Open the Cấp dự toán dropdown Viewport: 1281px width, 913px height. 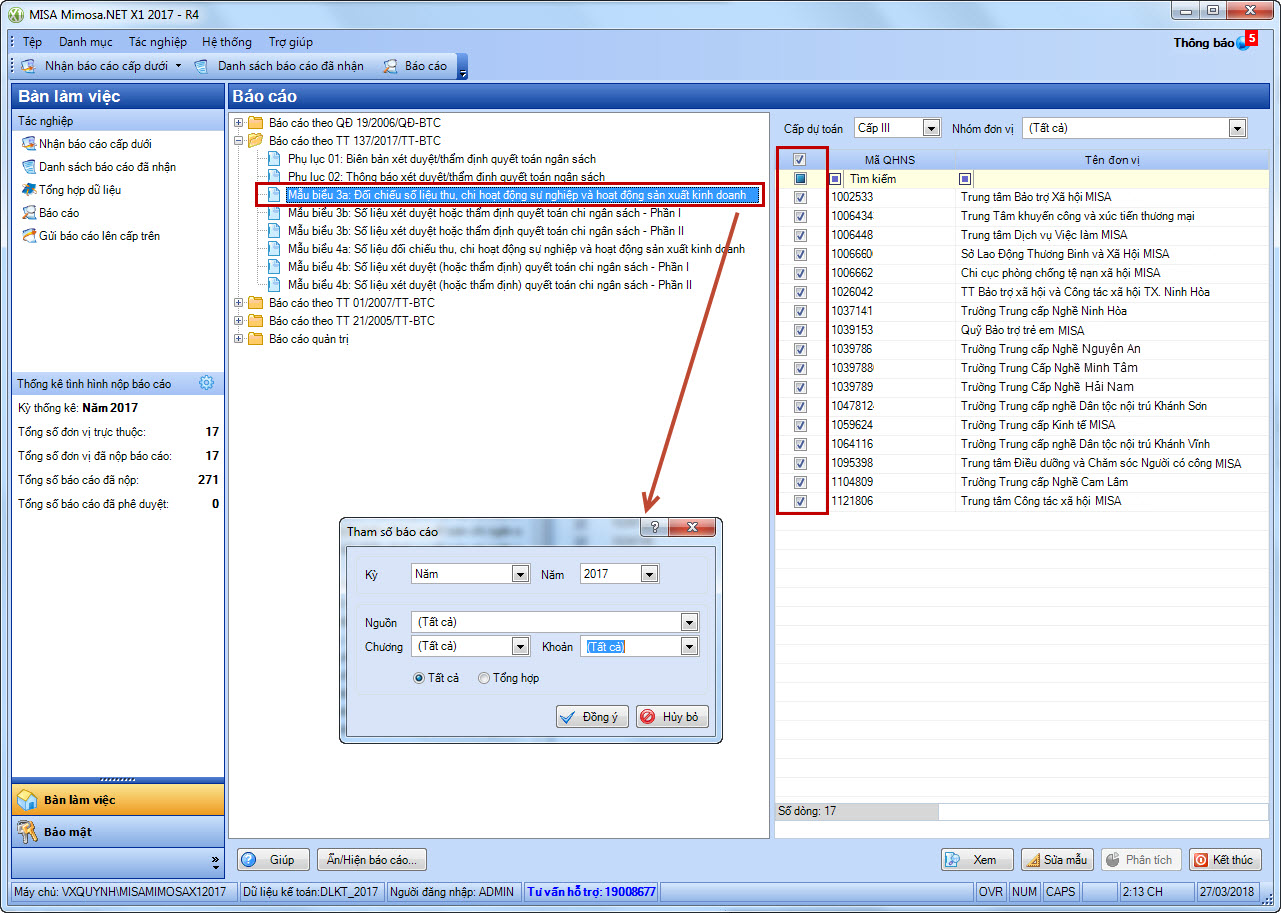(x=931, y=128)
